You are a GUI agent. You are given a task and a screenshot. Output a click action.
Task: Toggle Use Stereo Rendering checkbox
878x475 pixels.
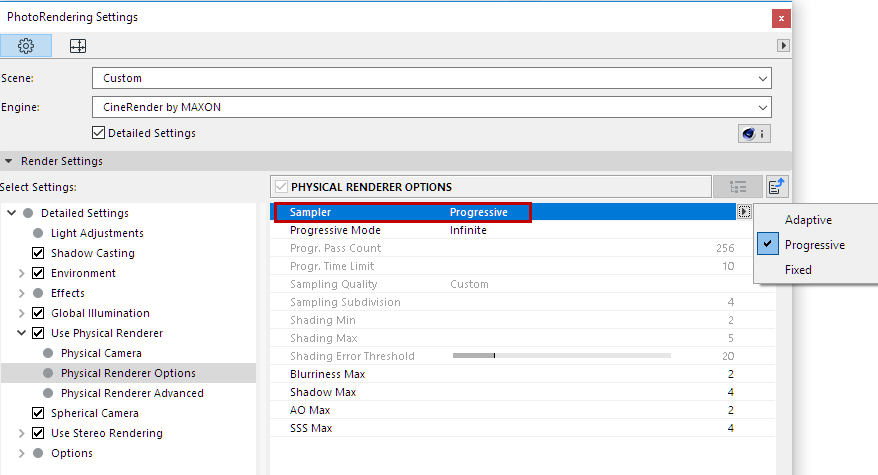coord(38,433)
